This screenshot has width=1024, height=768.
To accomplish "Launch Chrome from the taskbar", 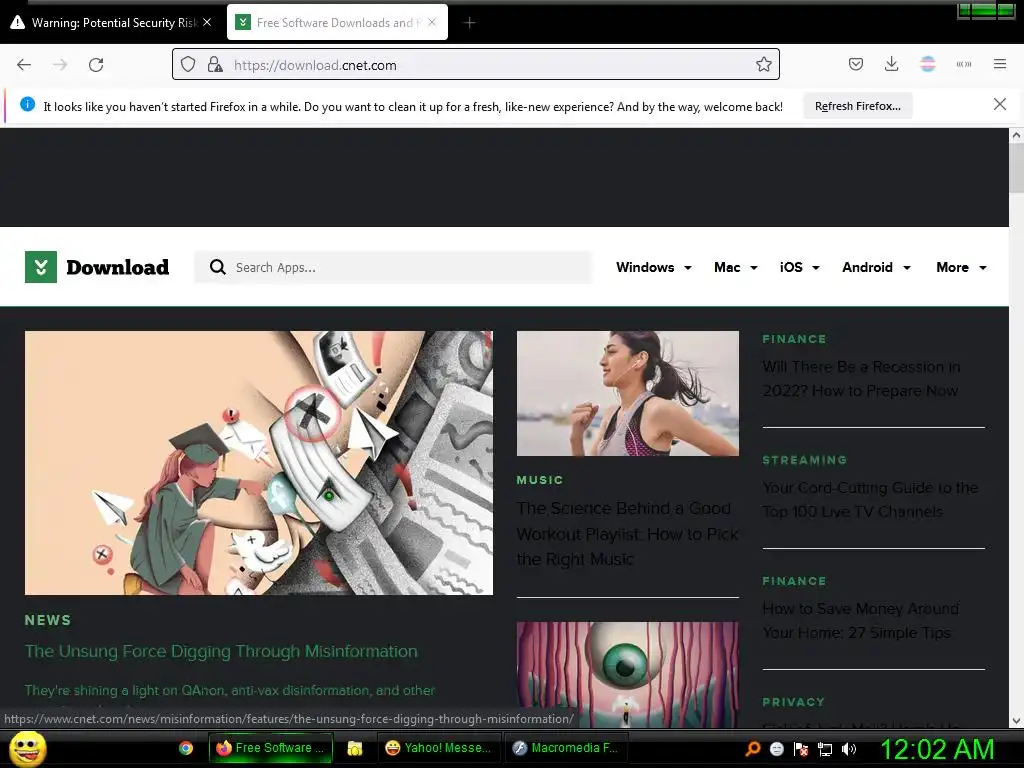I will tap(186, 748).
